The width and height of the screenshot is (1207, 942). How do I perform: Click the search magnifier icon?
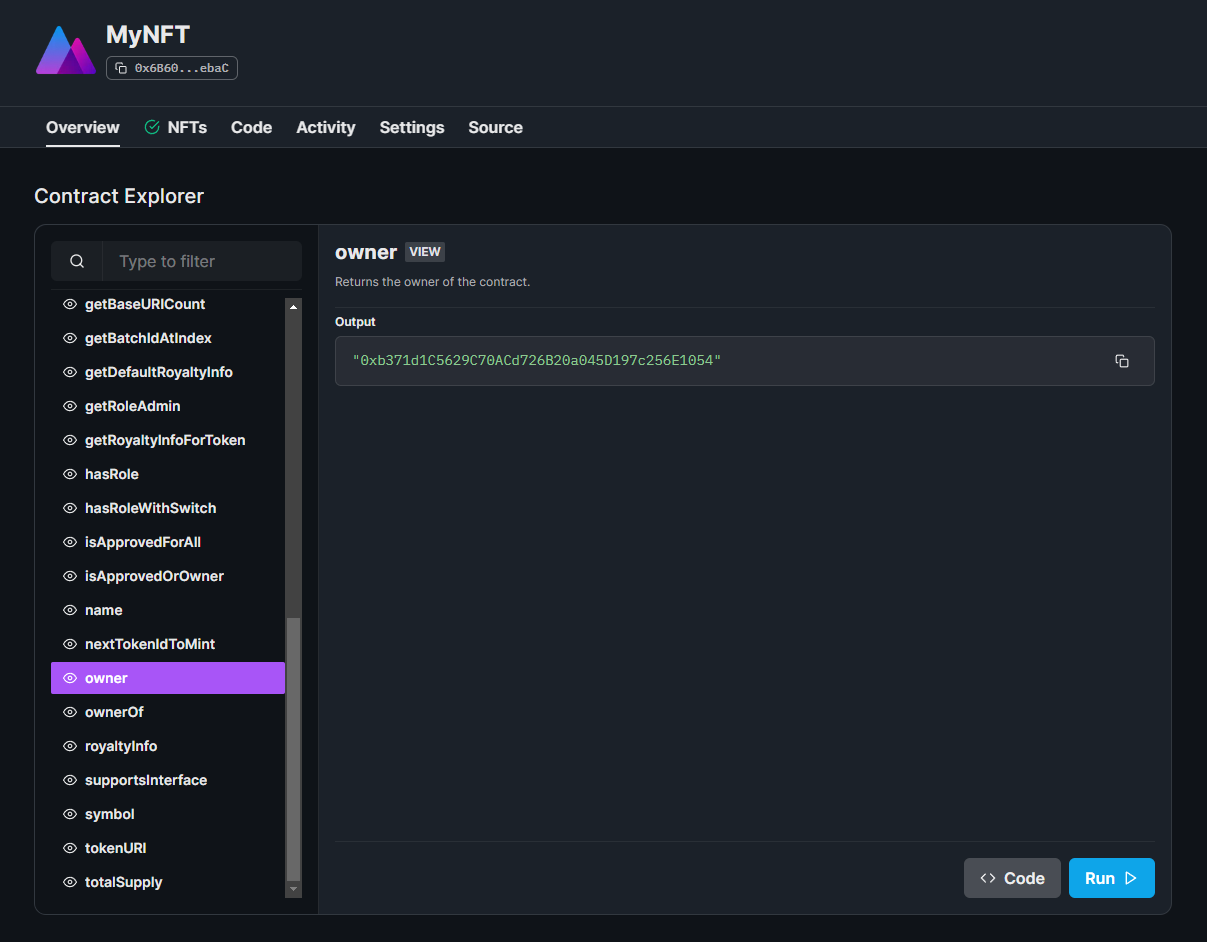77,261
